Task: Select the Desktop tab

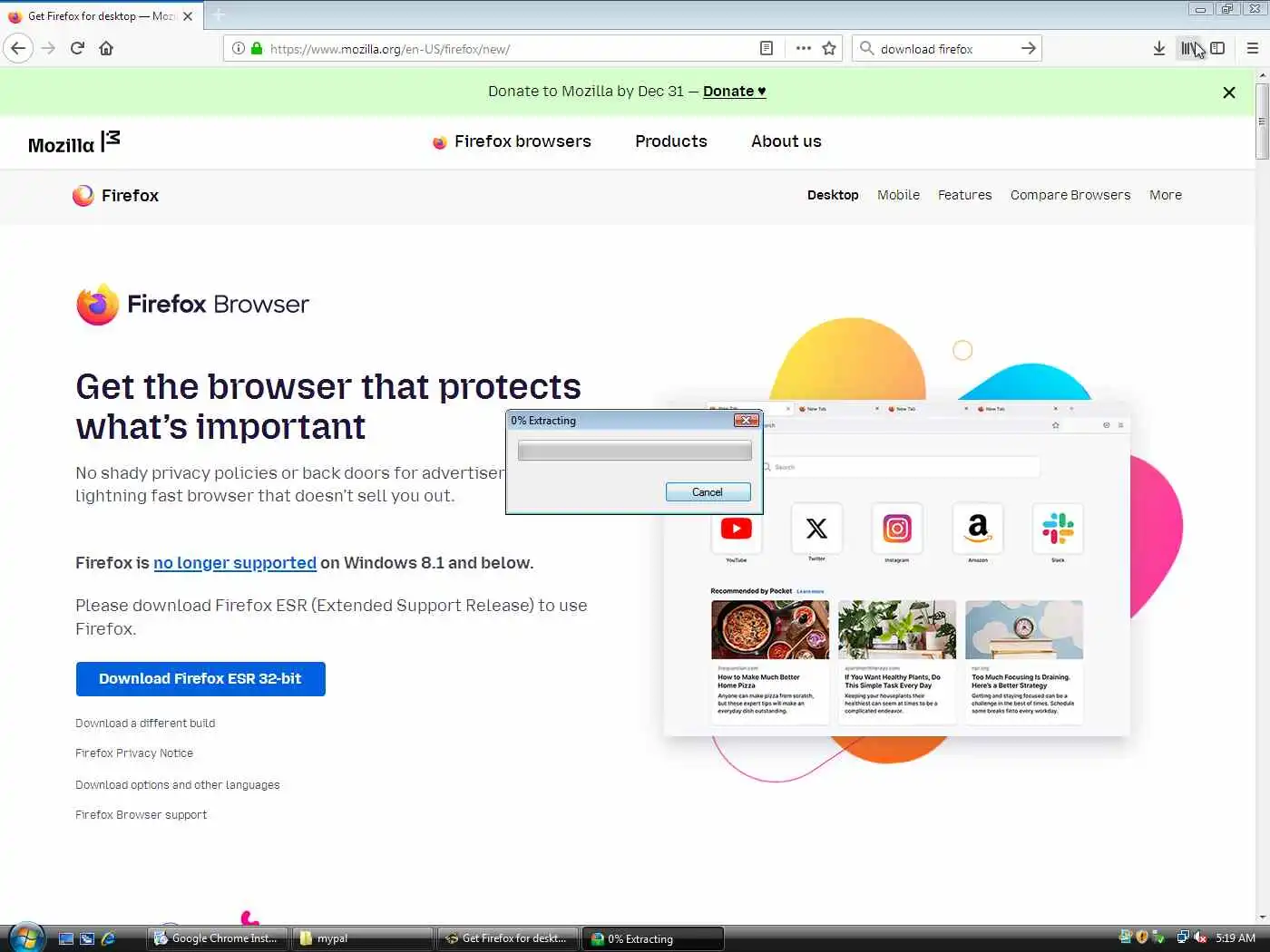Action: (833, 195)
